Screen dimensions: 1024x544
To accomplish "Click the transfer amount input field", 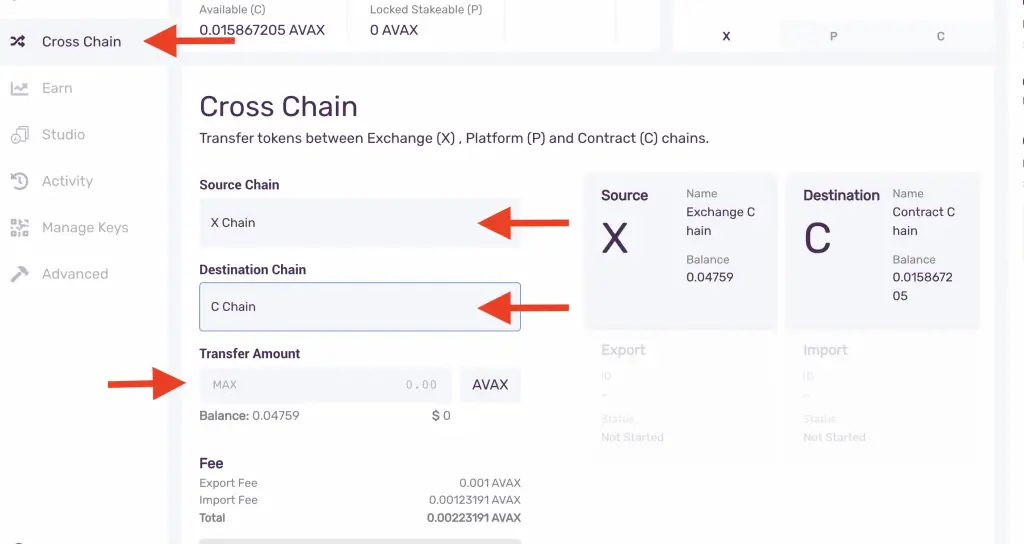I will (325, 385).
